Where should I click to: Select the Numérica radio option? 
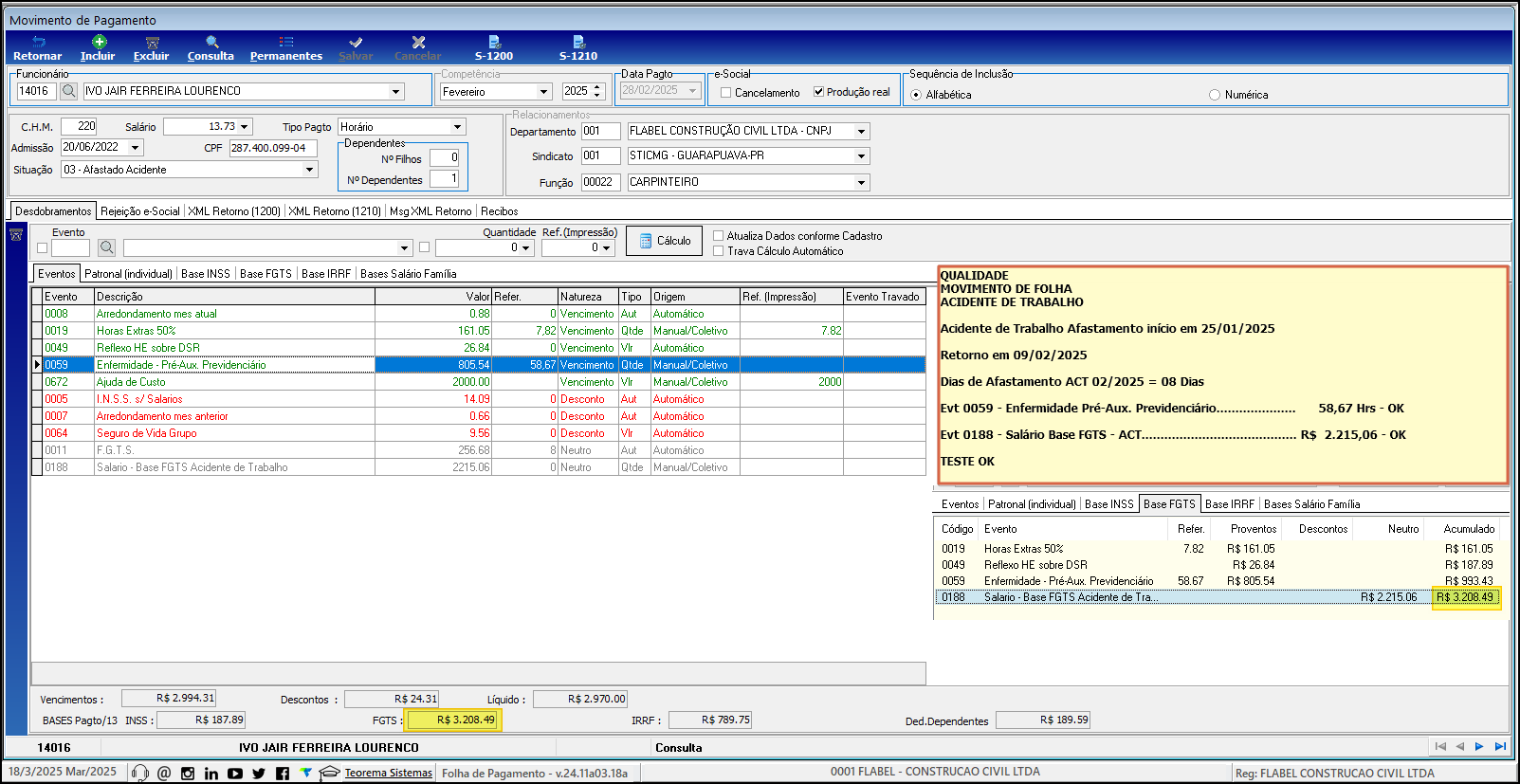click(1215, 95)
